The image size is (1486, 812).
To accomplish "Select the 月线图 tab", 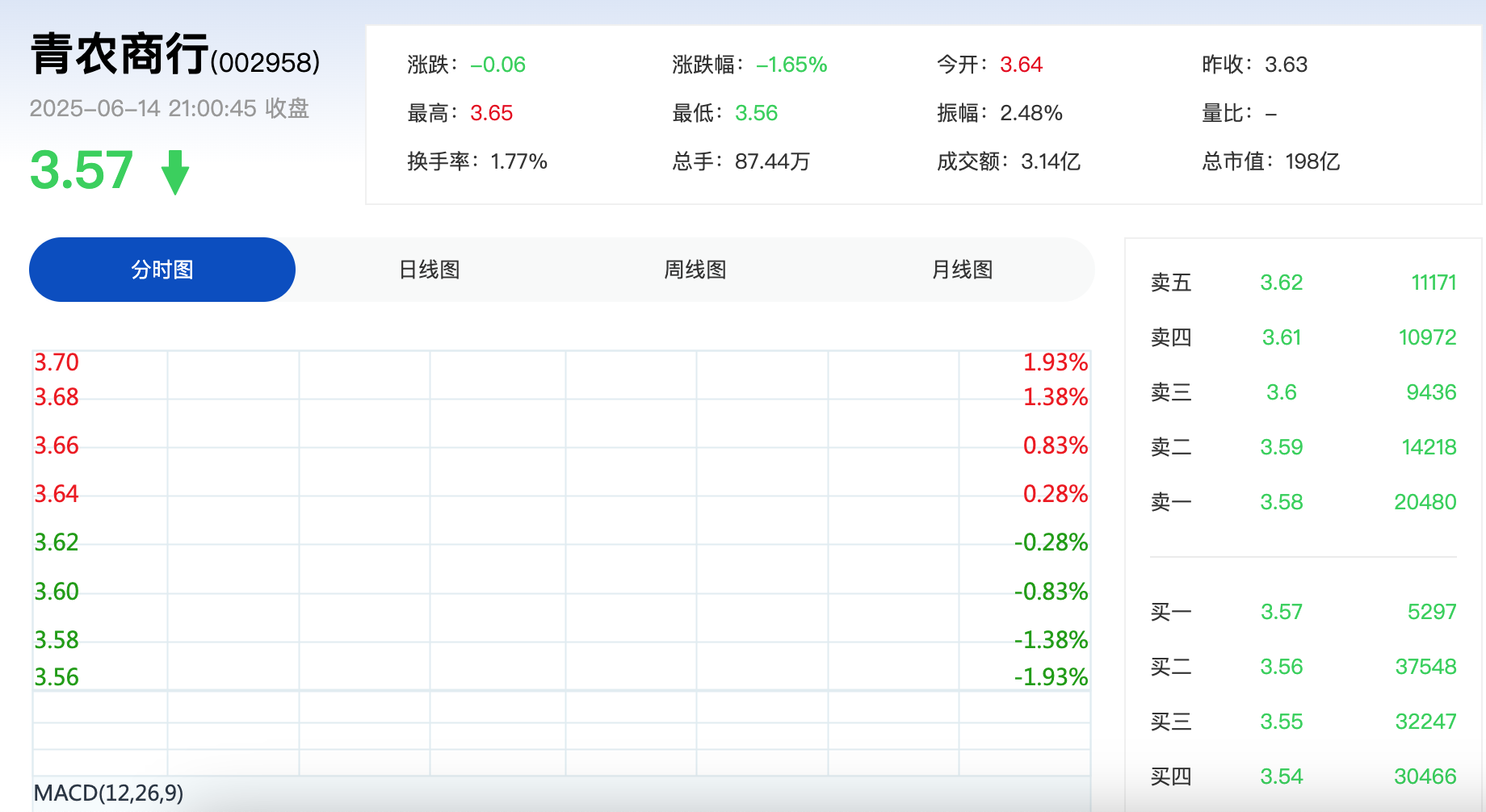I will tap(961, 270).
